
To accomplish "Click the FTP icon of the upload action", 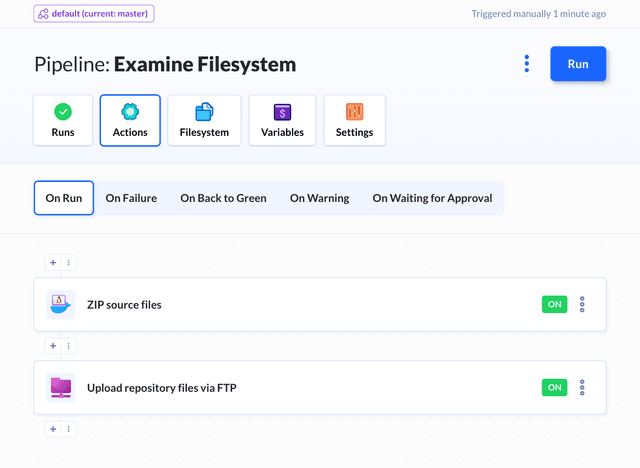I will [61, 387].
